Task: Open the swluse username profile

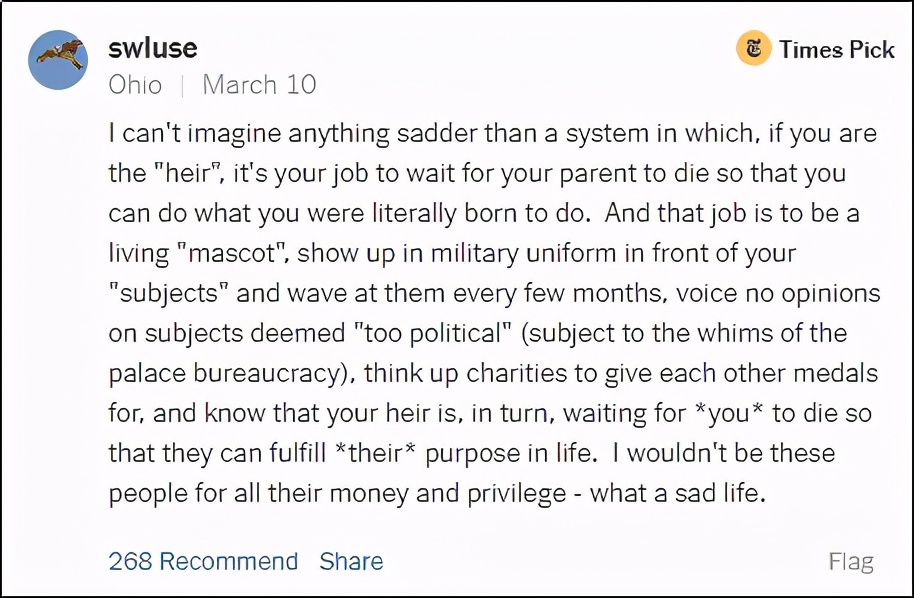Action: tap(152, 47)
